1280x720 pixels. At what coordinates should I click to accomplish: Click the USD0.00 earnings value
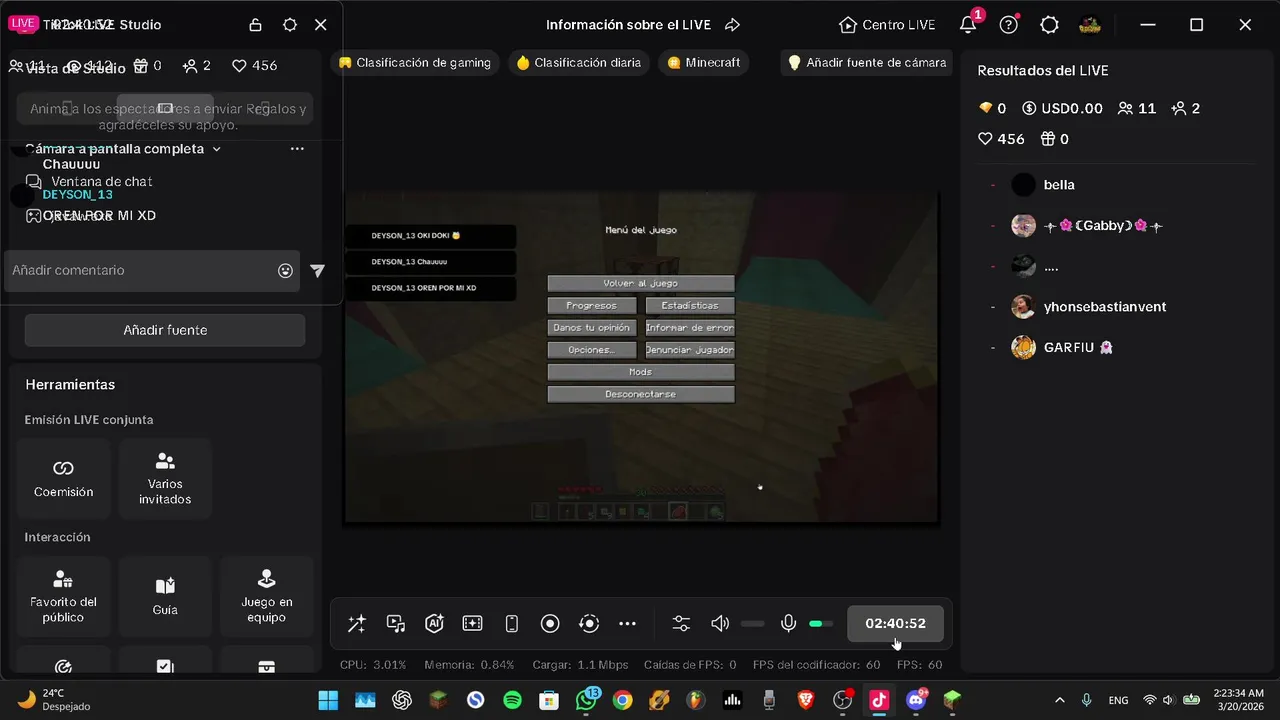tap(1062, 108)
